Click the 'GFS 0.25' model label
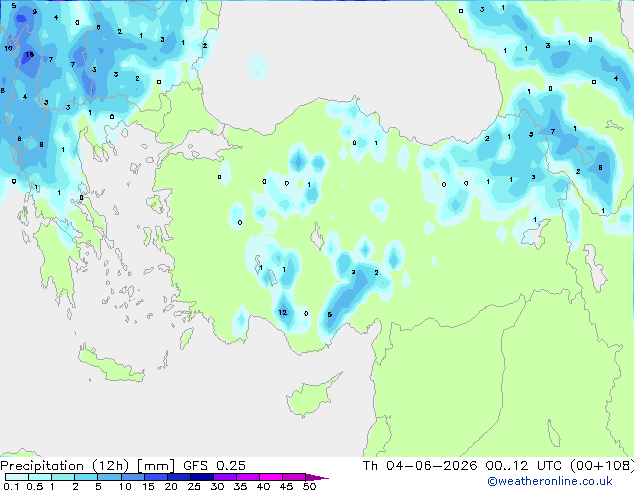Viewport: 634px width, 490px height. [x=214, y=466]
